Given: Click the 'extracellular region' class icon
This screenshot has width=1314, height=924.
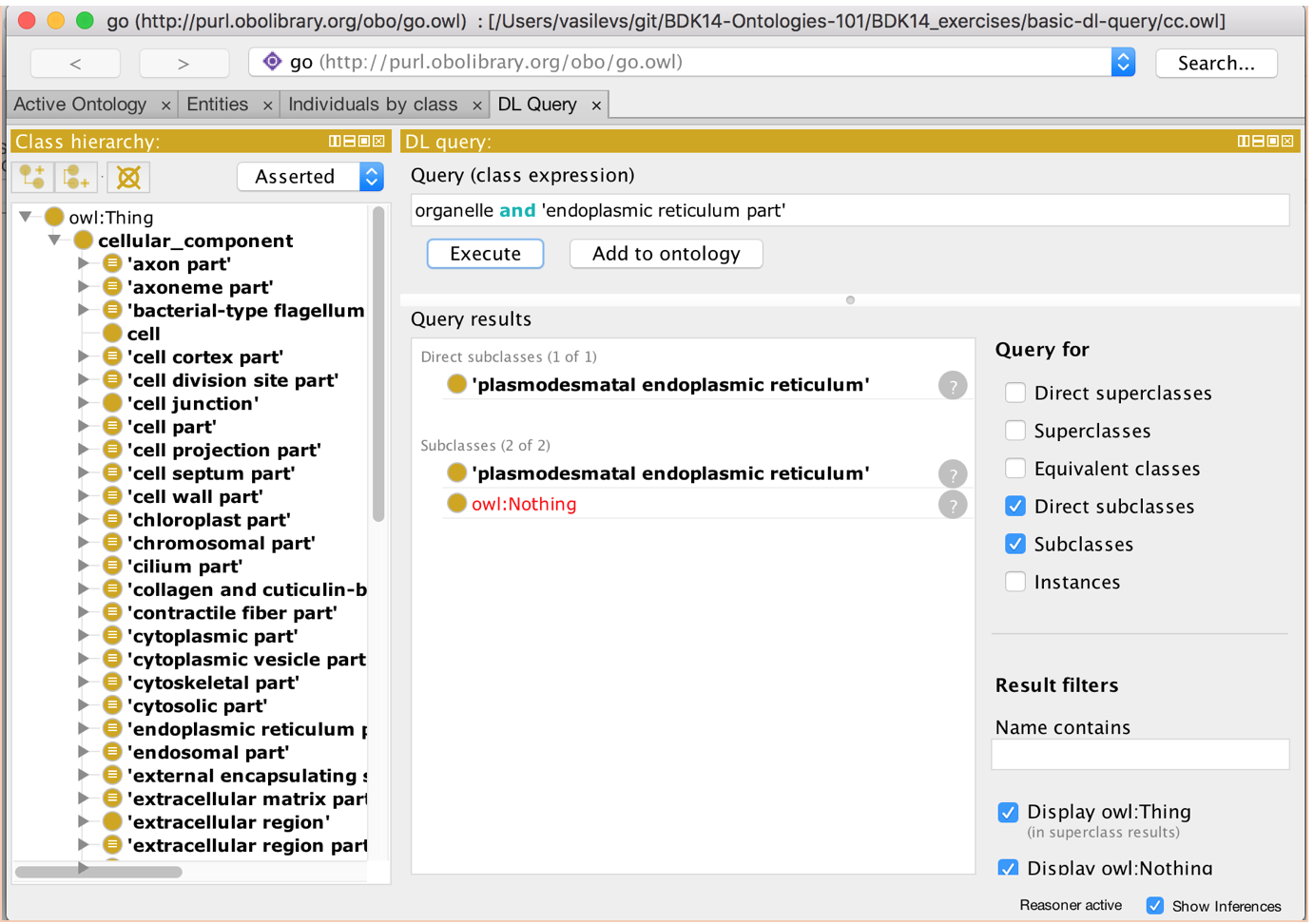Looking at the screenshot, I should click(112, 822).
